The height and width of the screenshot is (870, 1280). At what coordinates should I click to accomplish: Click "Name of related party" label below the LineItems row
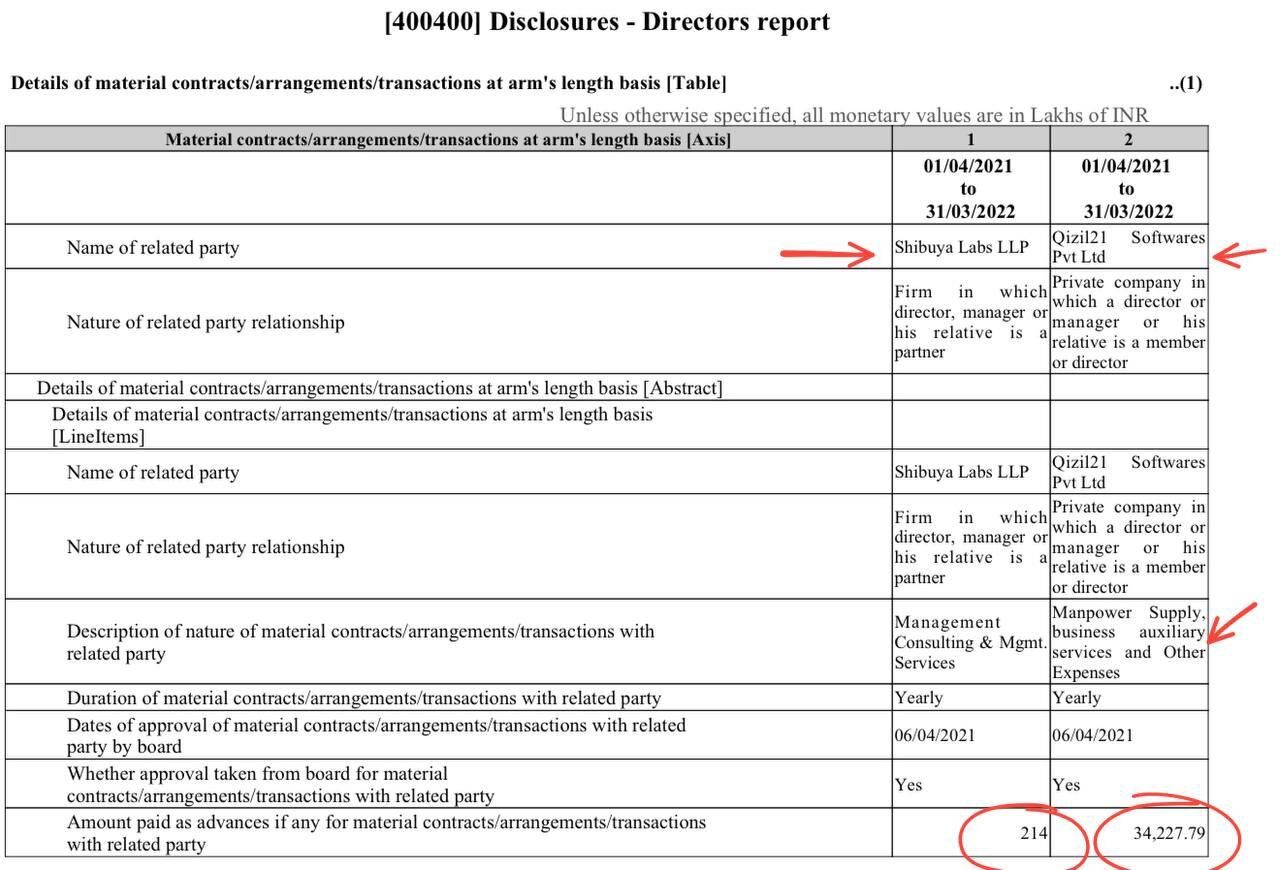[x=153, y=472]
